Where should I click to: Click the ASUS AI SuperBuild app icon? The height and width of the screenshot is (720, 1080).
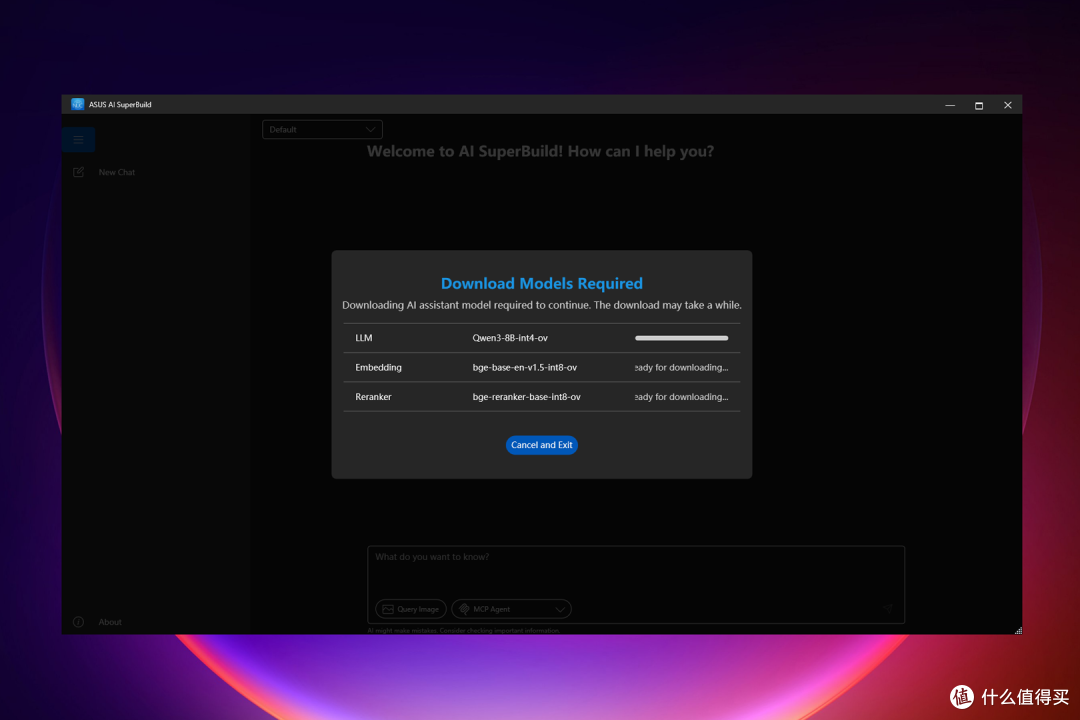coord(77,105)
